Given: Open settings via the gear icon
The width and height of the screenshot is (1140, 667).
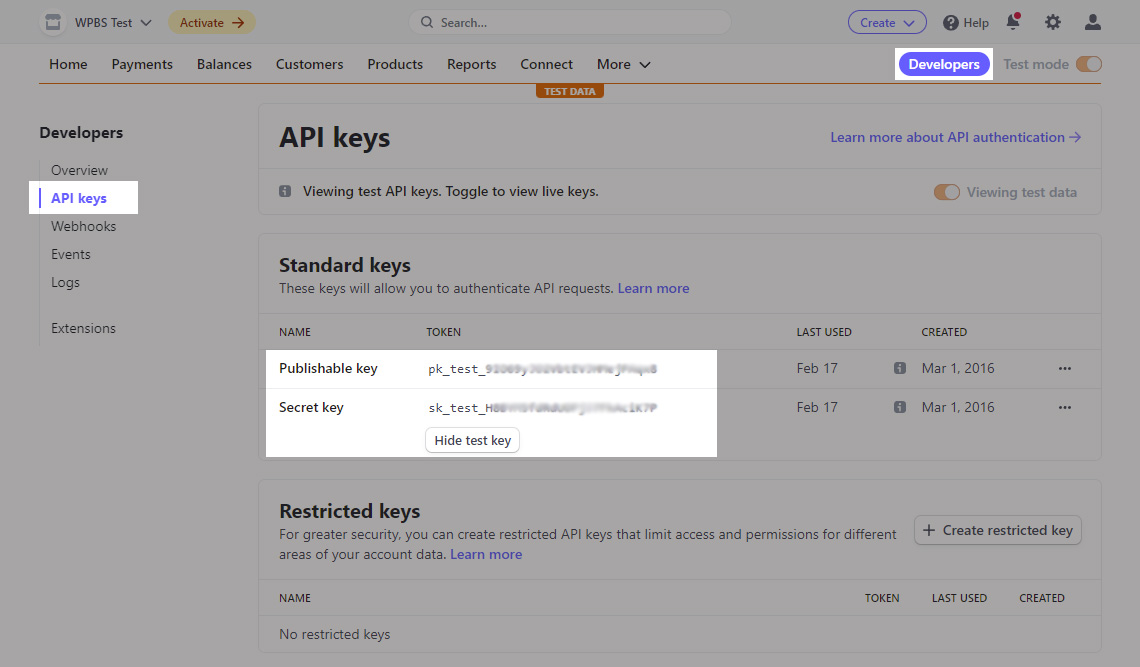Looking at the screenshot, I should 1053,22.
